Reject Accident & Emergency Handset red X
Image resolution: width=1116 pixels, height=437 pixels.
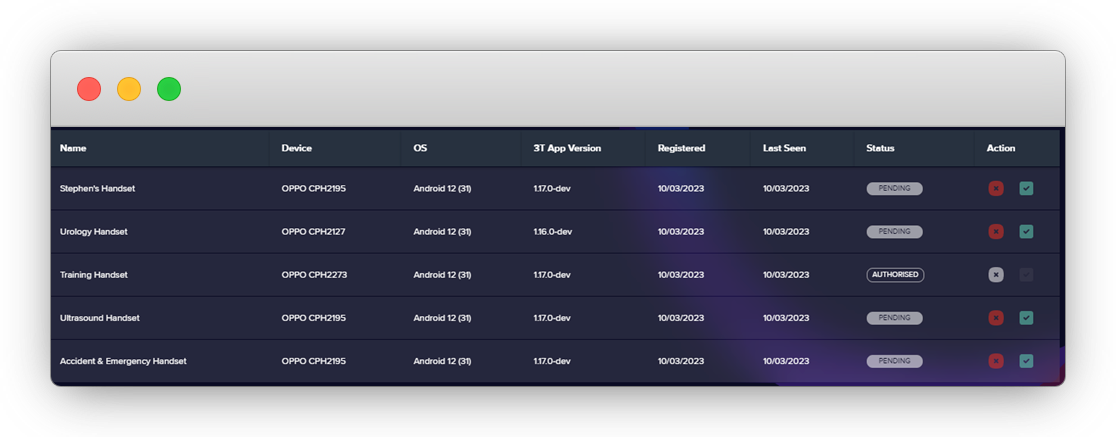[996, 361]
